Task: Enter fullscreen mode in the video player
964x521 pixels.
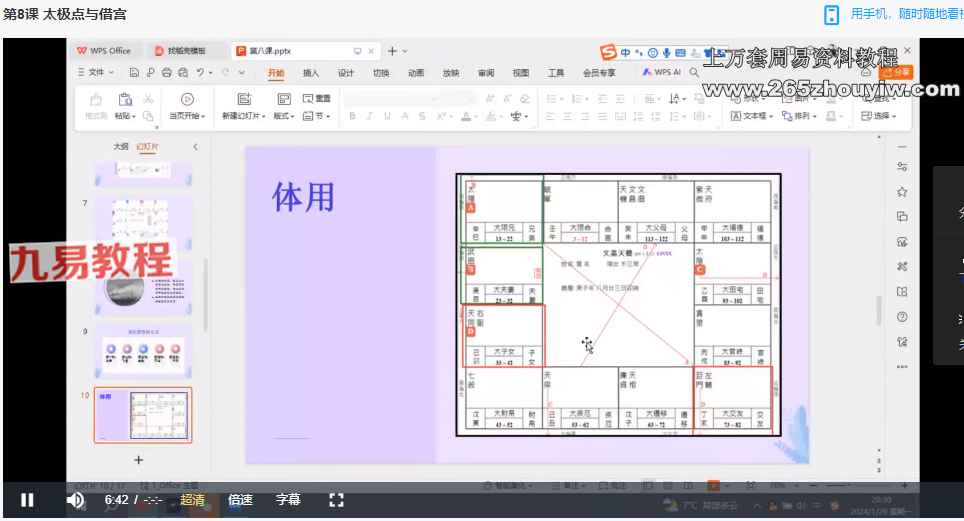Action: pos(336,500)
